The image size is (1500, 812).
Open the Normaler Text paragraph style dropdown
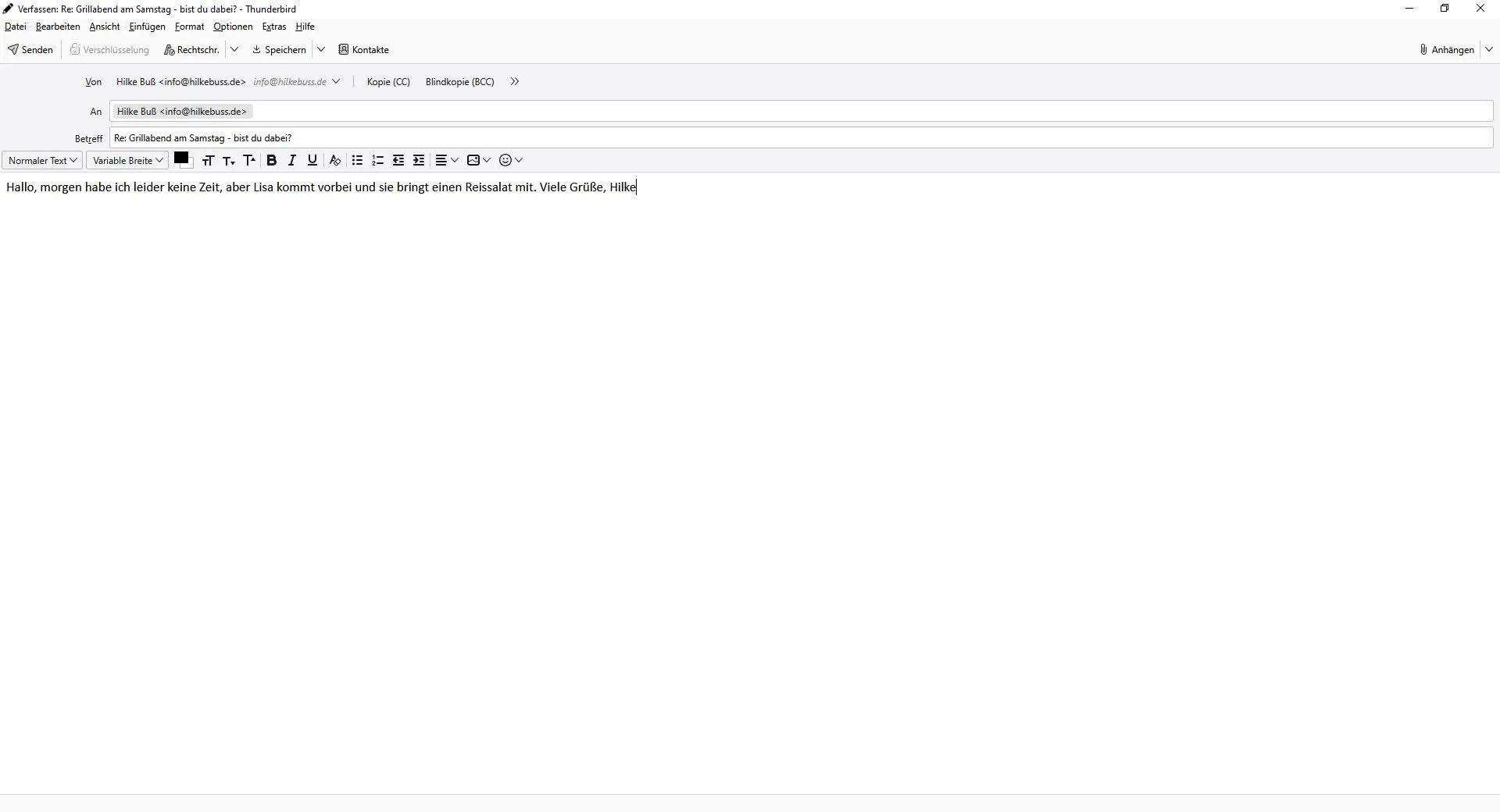(42, 161)
